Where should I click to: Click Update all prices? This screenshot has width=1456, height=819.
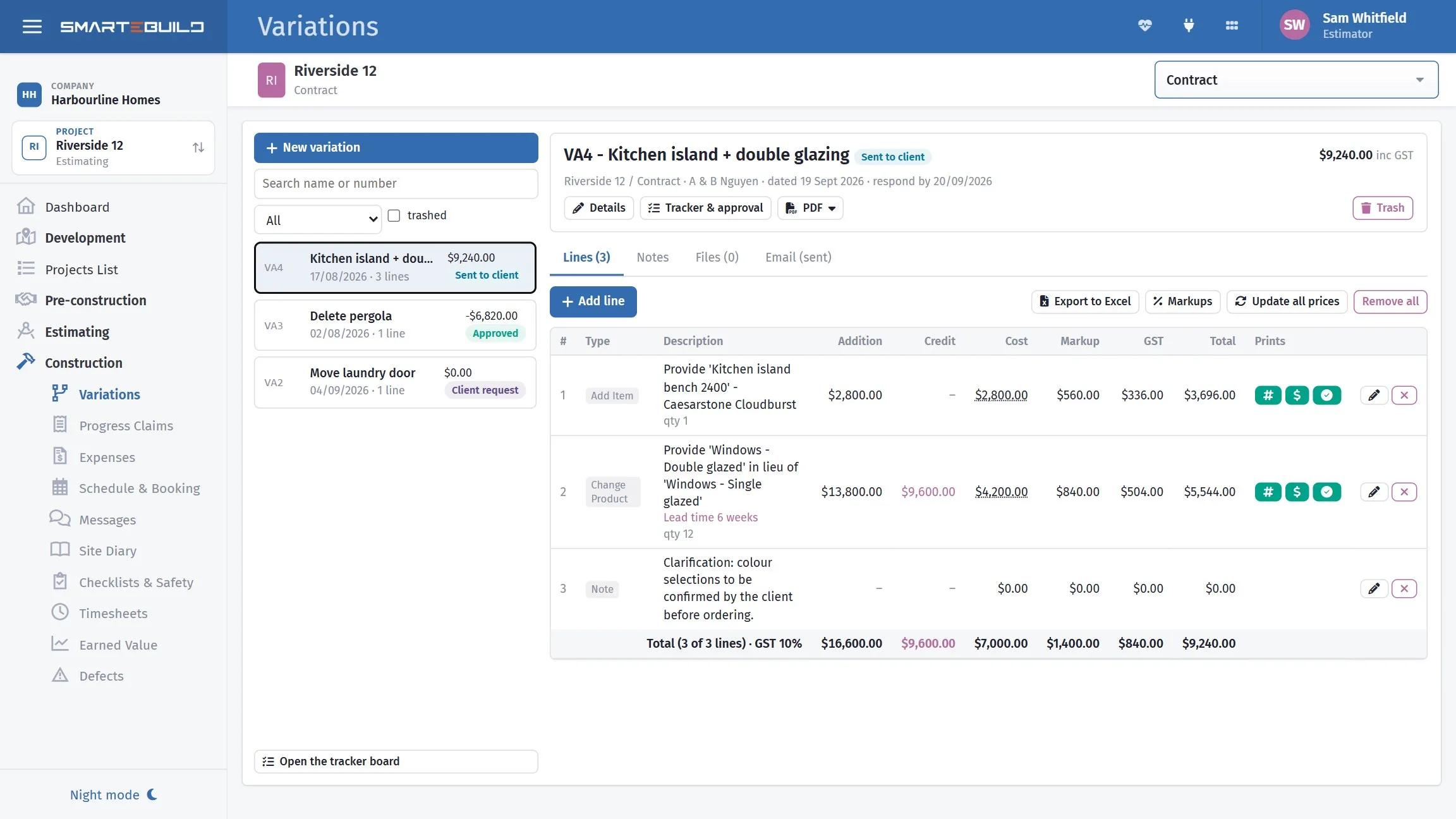[1287, 301]
